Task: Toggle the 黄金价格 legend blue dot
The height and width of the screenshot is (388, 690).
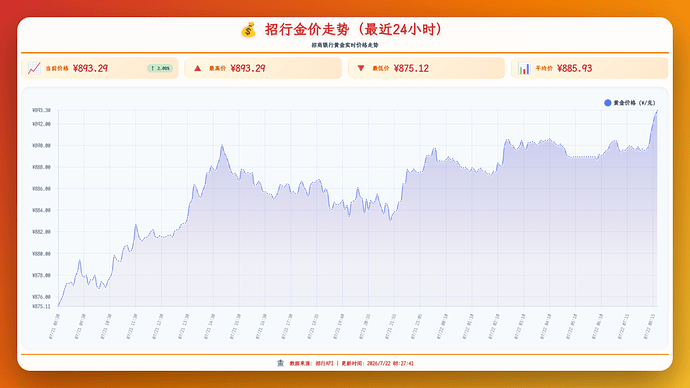Action: (608, 102)
